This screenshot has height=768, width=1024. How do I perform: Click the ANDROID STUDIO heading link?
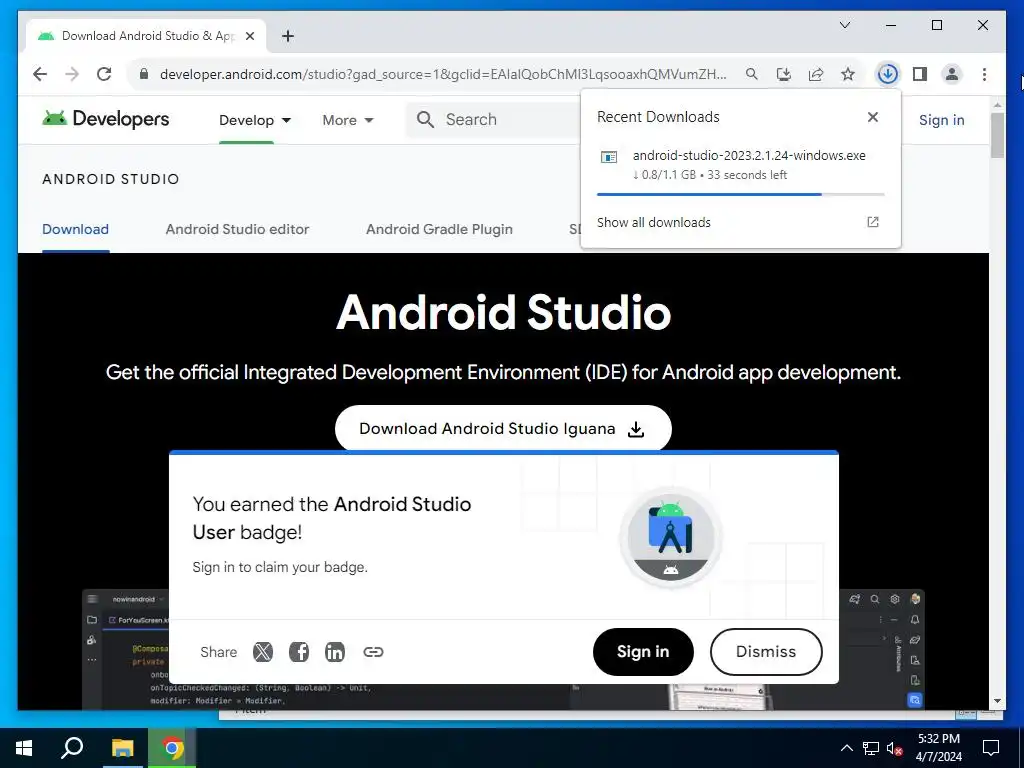(x=110, y=179)
